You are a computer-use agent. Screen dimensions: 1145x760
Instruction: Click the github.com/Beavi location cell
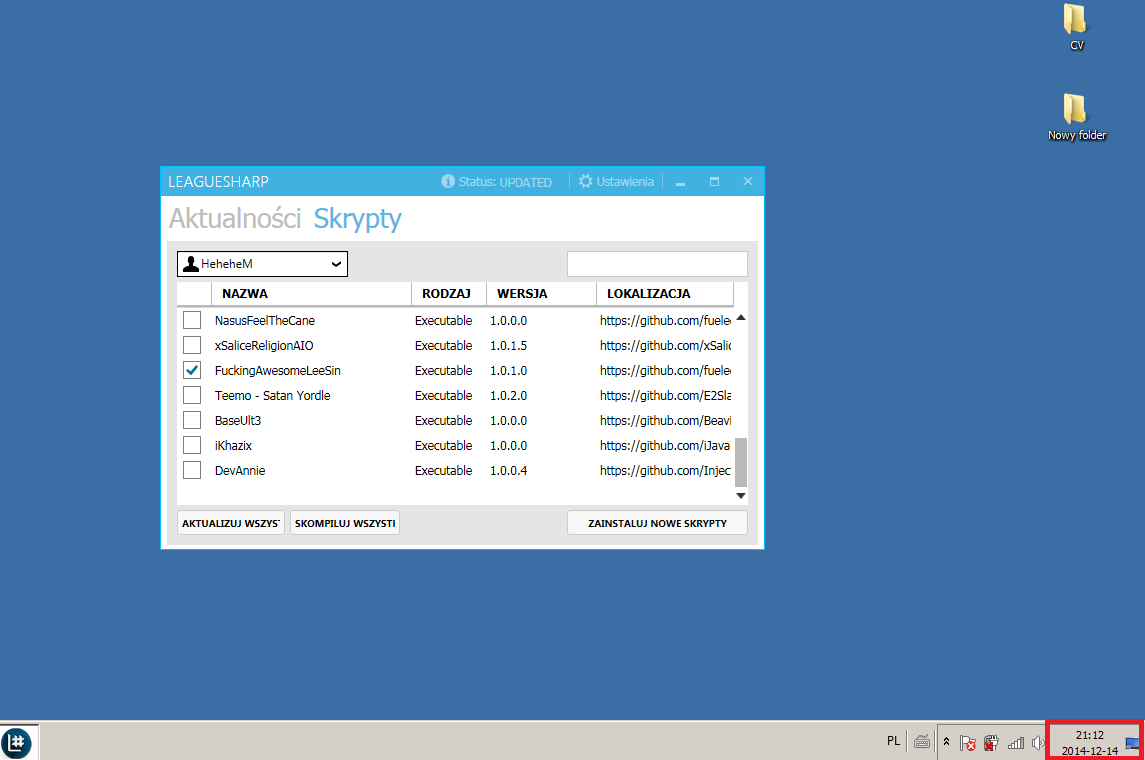[665, 421]
